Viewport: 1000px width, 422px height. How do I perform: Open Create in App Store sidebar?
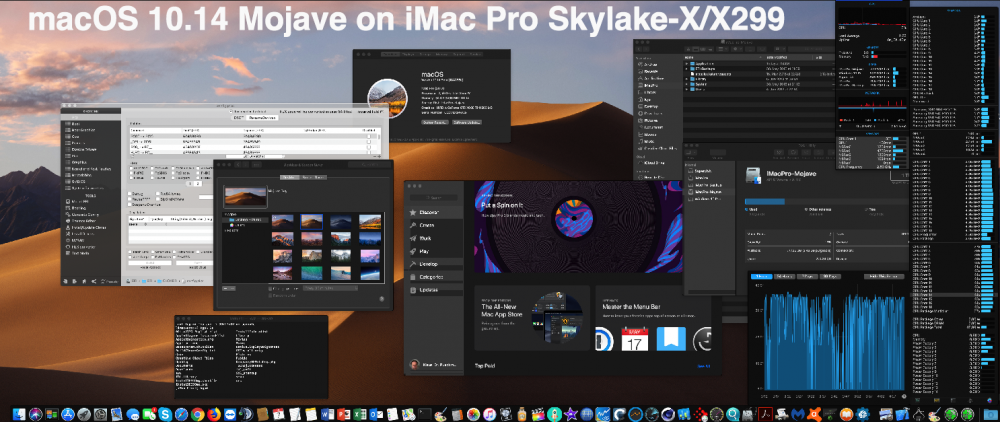click(436, 225)
